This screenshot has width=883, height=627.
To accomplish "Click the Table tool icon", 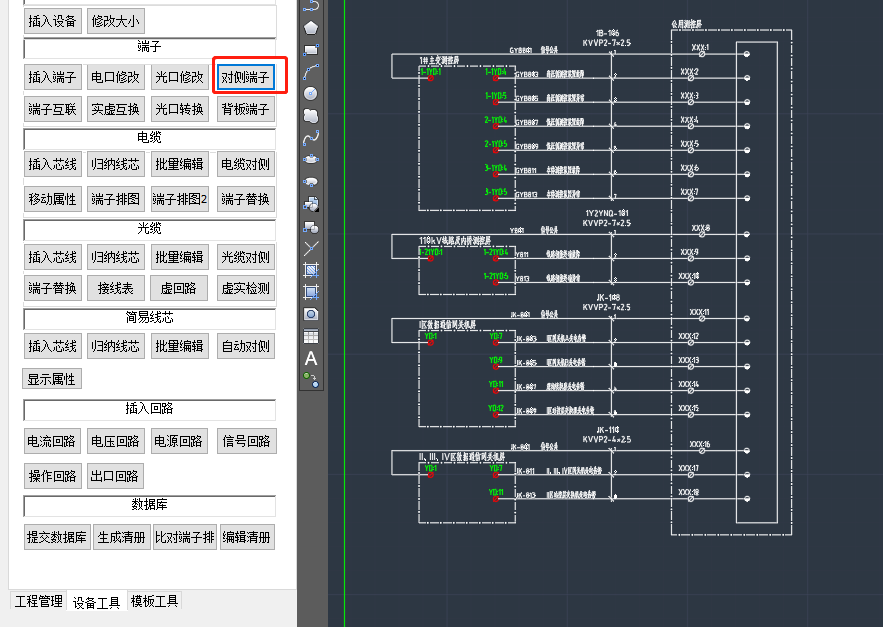I will [311, 336].
